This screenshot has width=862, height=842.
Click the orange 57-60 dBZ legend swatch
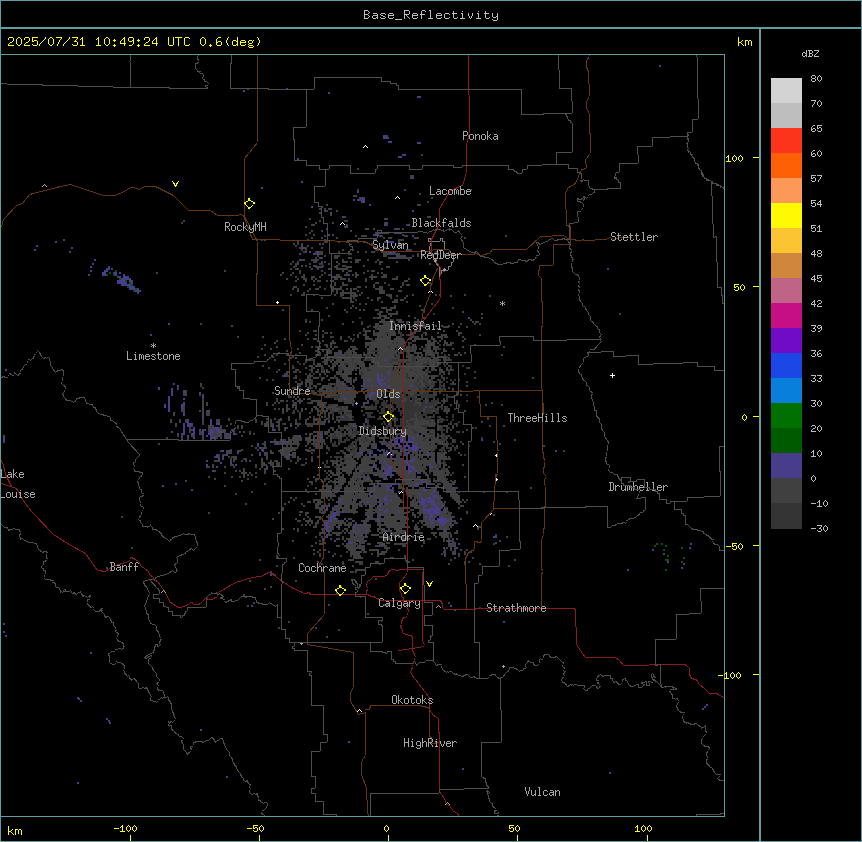(786, 166)
